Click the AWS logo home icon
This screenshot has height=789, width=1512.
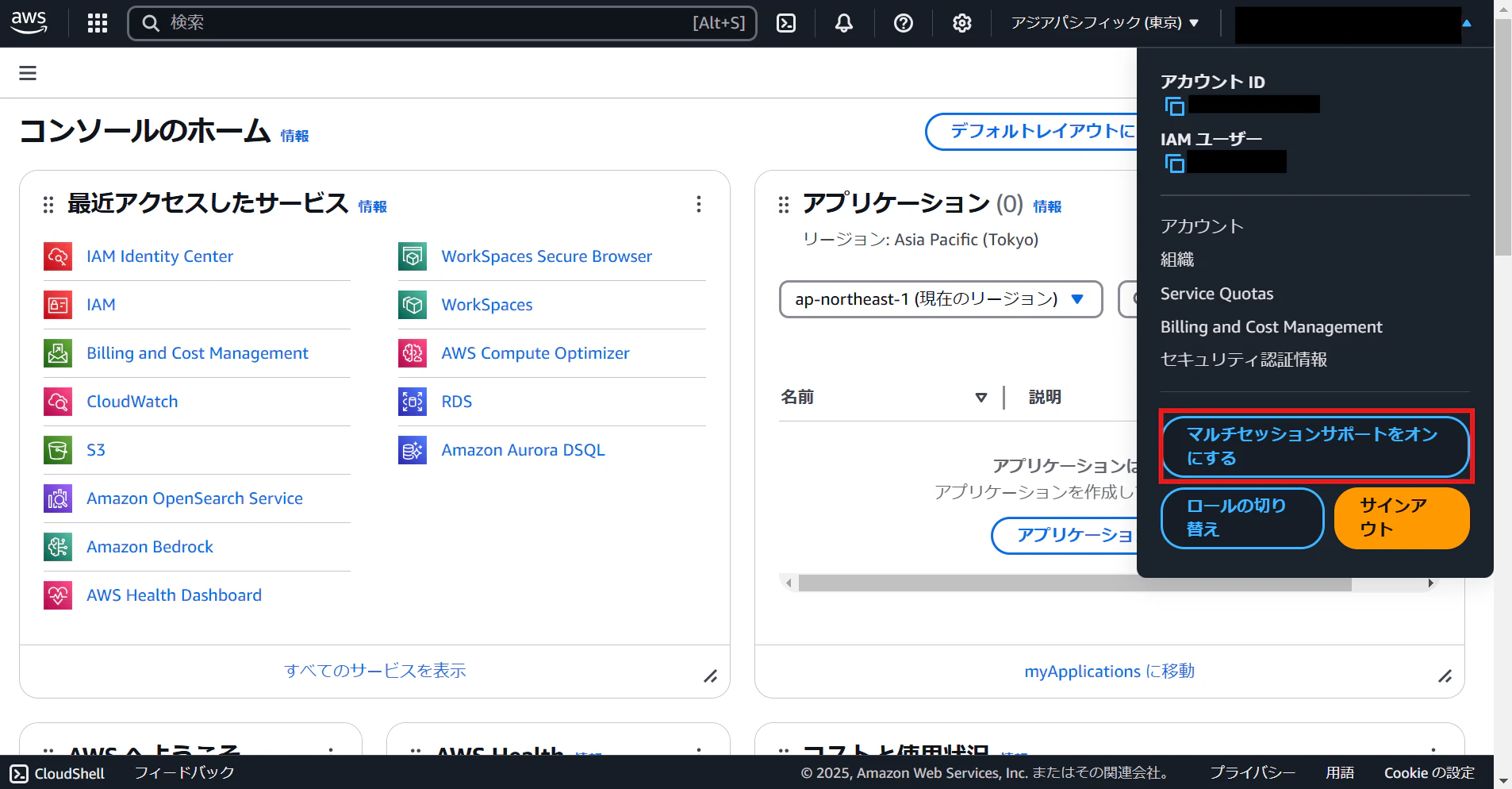click(29, 22)
